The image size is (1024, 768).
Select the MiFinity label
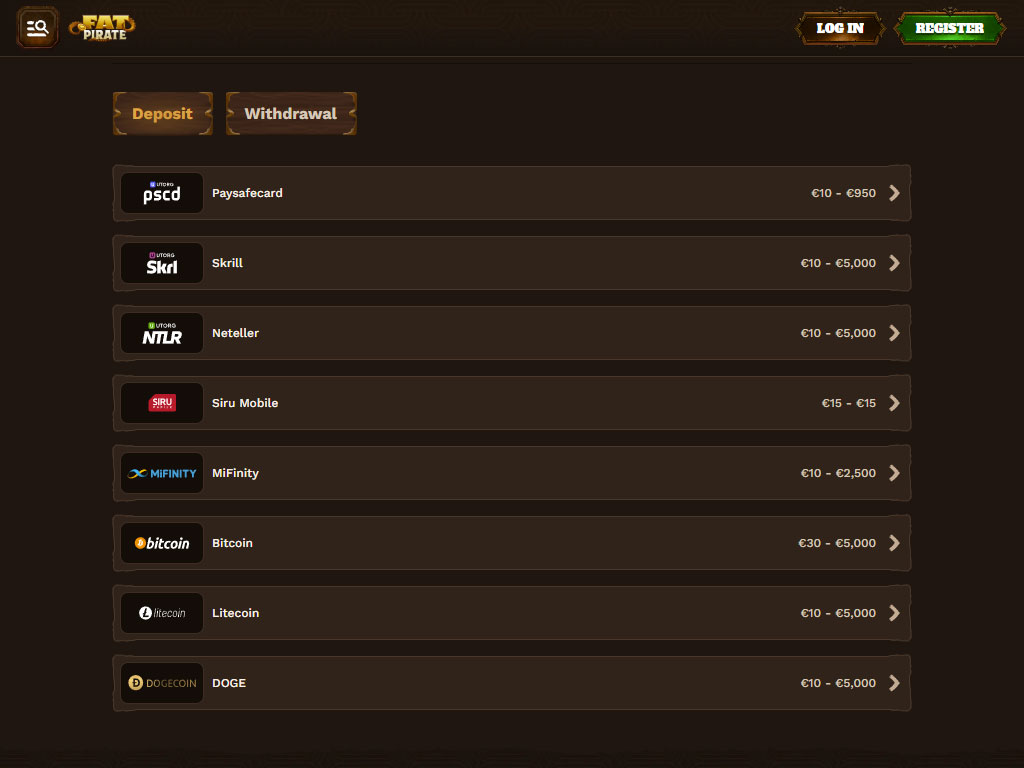(x=235, y=473)
